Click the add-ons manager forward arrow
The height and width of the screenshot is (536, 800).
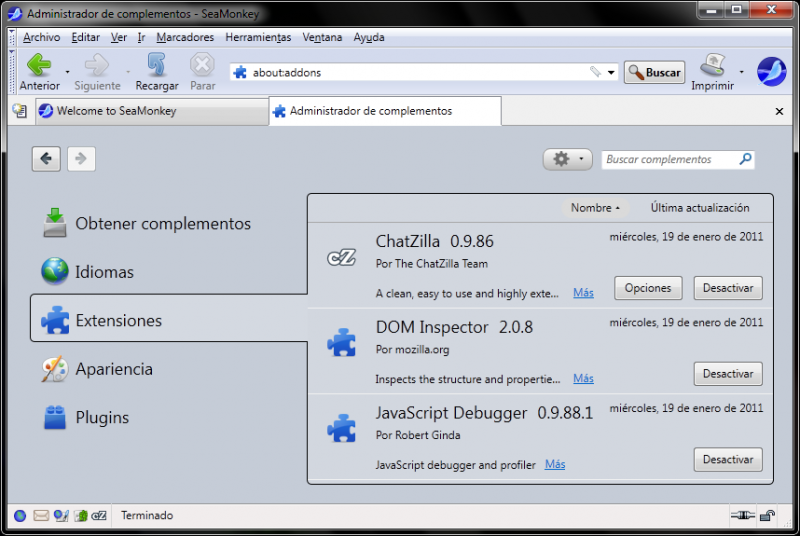click(81, 159)
